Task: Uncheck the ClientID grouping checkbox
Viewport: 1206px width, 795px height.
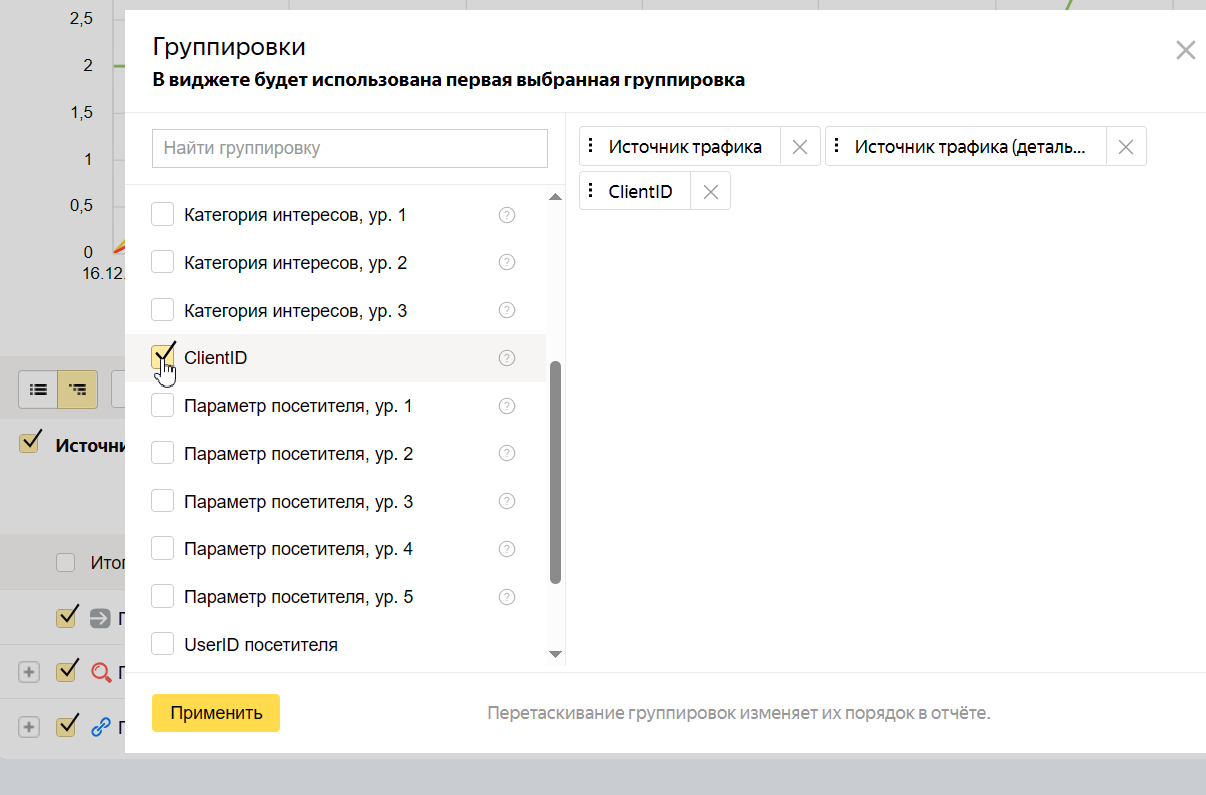Action: (162, 357)
